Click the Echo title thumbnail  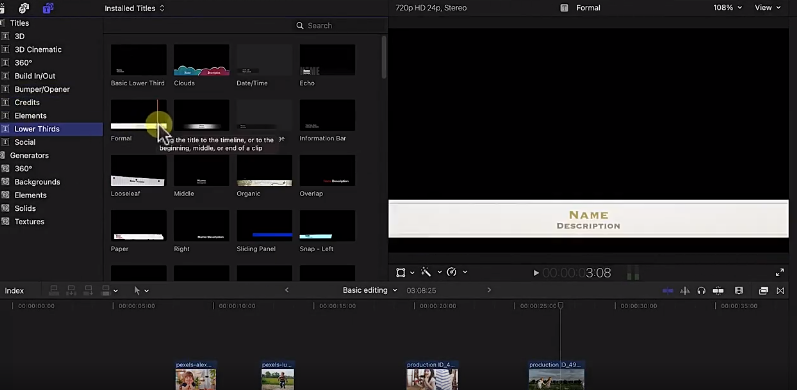click(327, 60)
